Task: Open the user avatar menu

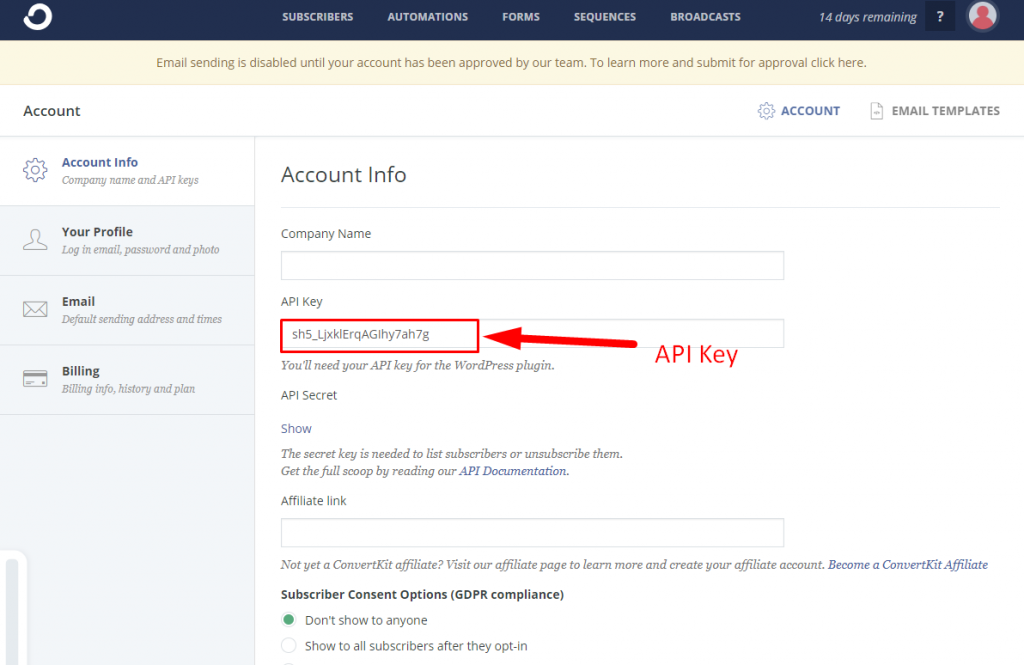Action: point(983,17)
